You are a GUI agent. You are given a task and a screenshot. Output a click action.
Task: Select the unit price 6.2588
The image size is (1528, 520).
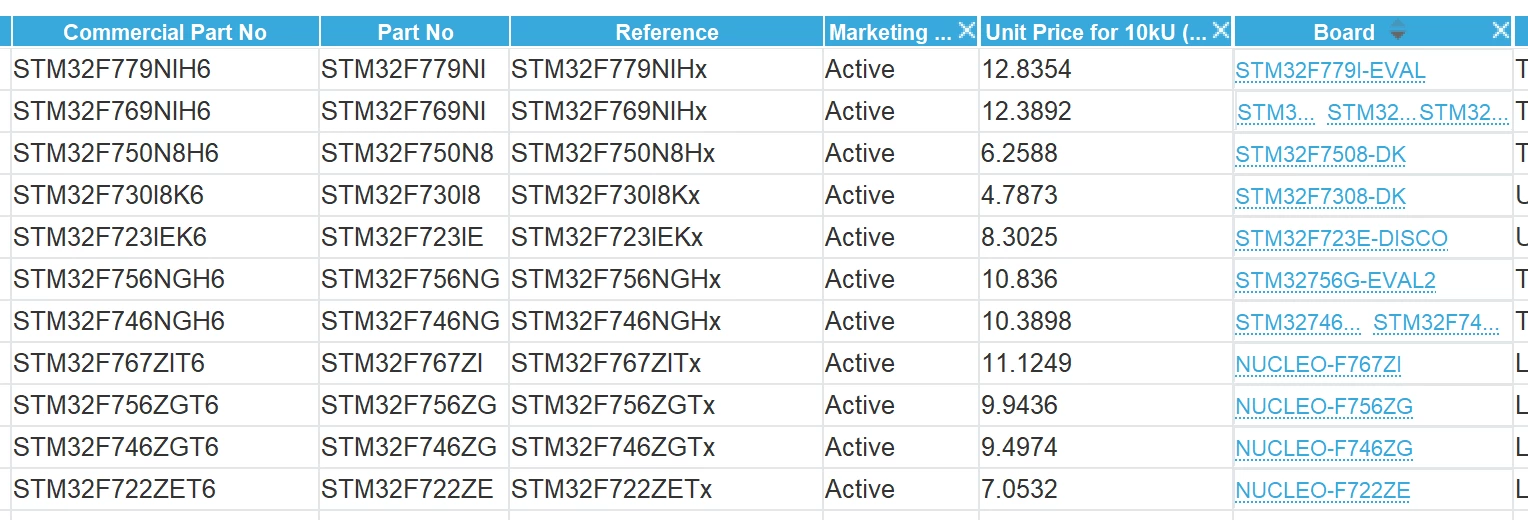click(x=1019, y=154)
